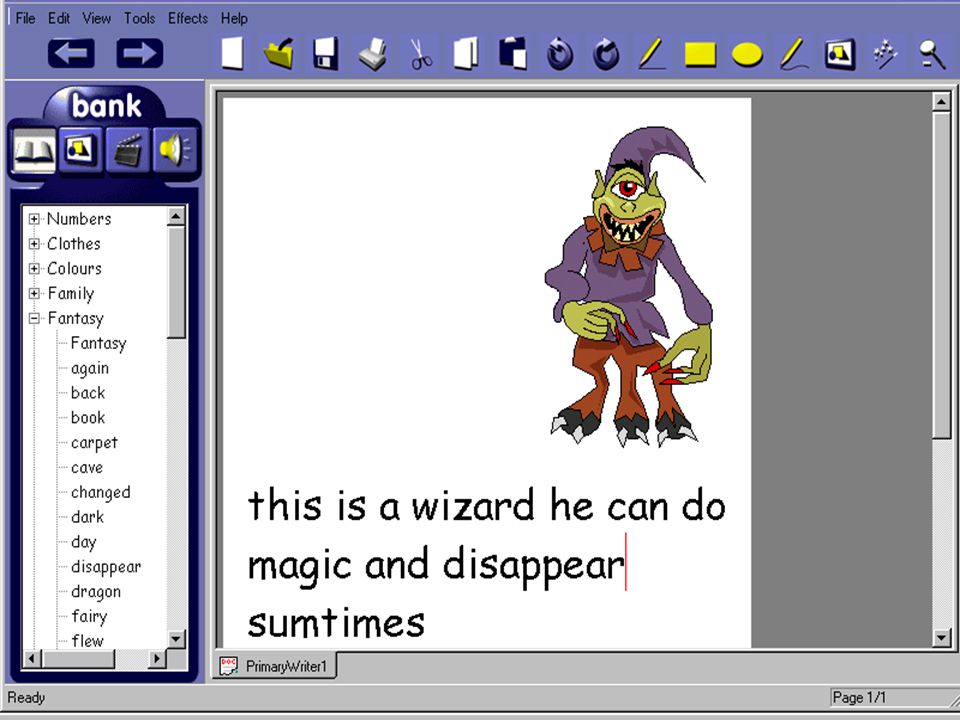Select the Family label in the tree
The height and width of the screenshot is (720, 960).
[x=70, y=294]
